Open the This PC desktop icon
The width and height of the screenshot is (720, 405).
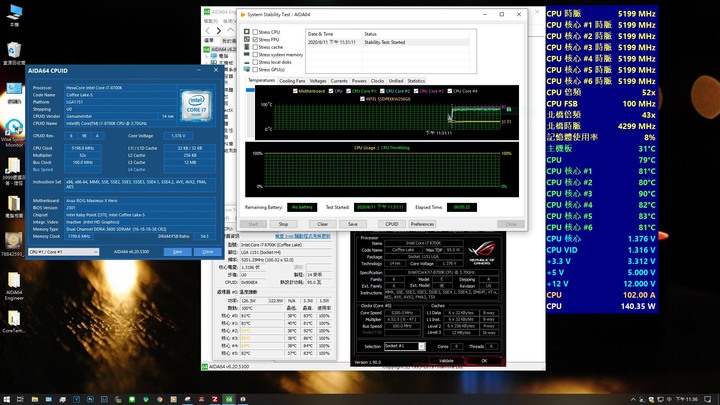14,15
